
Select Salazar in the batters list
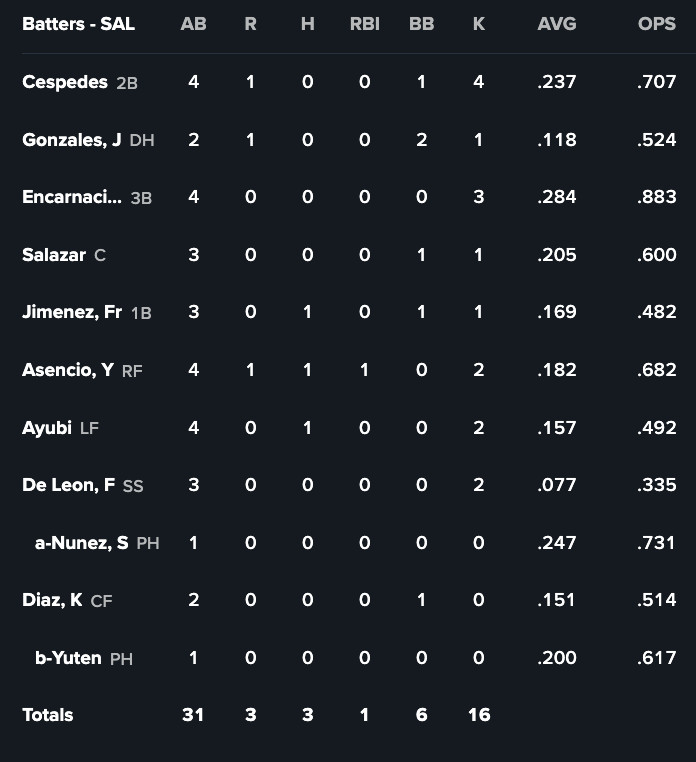coord(54,255)
